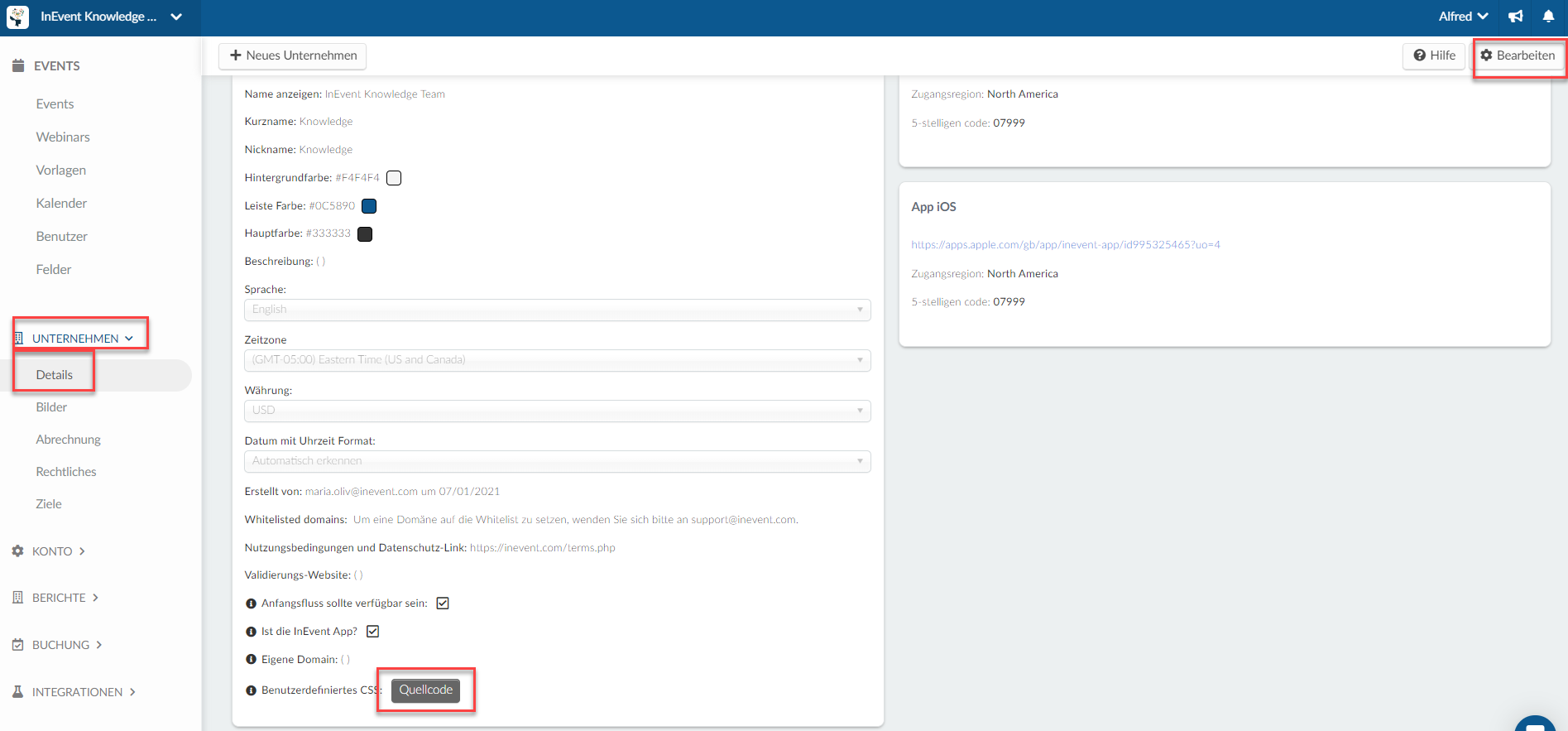This screenshot has width=1568, height=731.
Task: Open Webinars in sidebar
Action: [63, 137]
